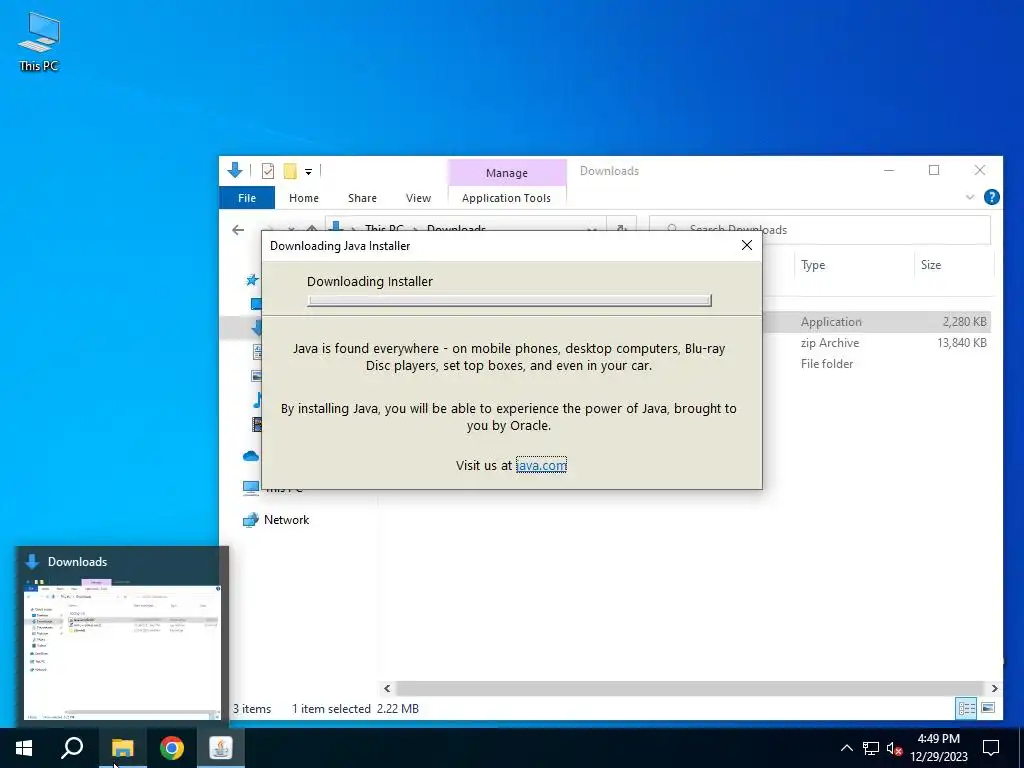The height and width of the screenshot is (768, 1024).
Task: Click the Videos film icon in sidebar
Action: (257, 424)
